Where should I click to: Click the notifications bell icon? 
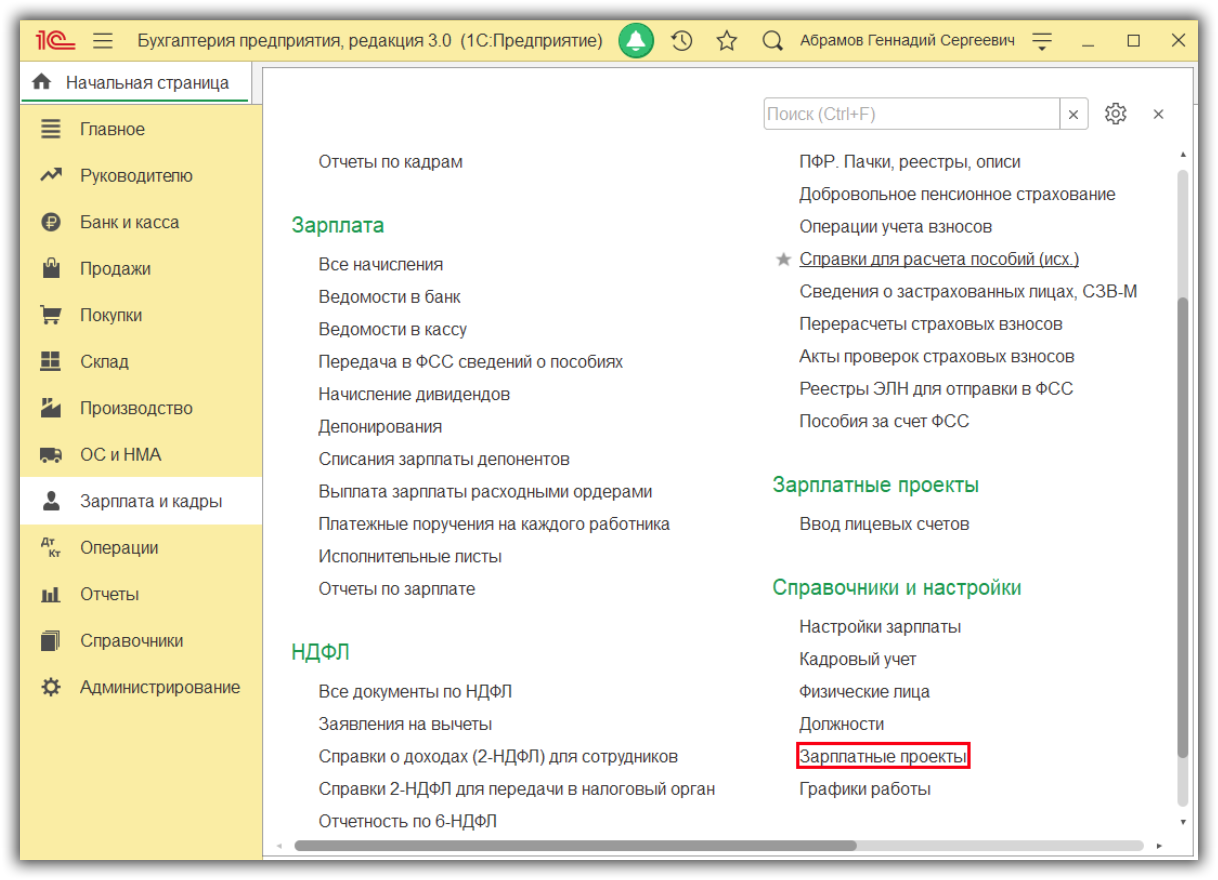[x=636, y=41]
